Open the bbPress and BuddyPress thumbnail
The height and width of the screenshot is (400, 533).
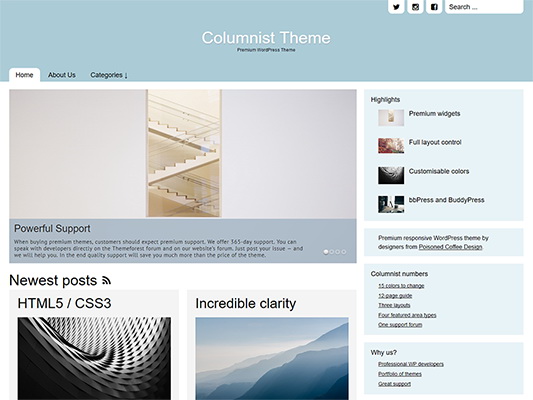391,204
